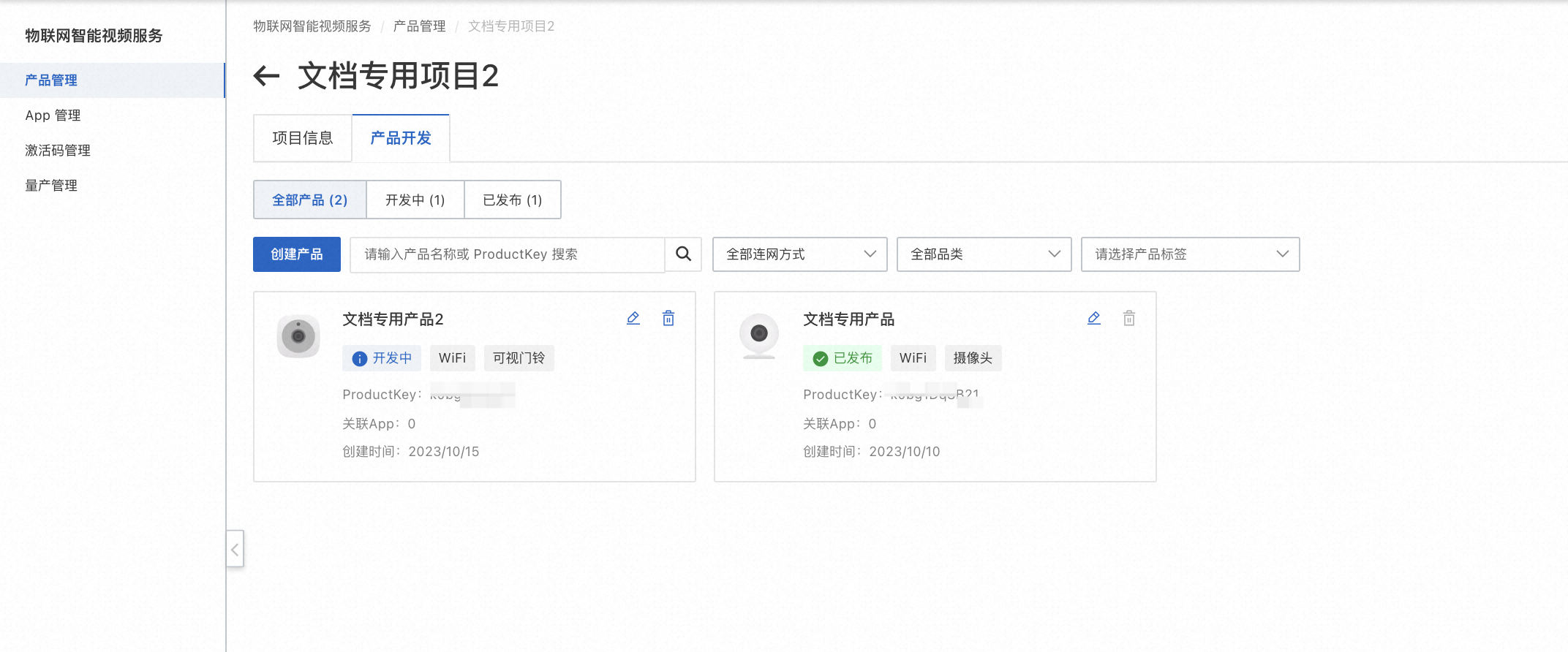1568x652 pixels.
Task: Edit the product 文档专用产品2
Action: pos(633,318)
